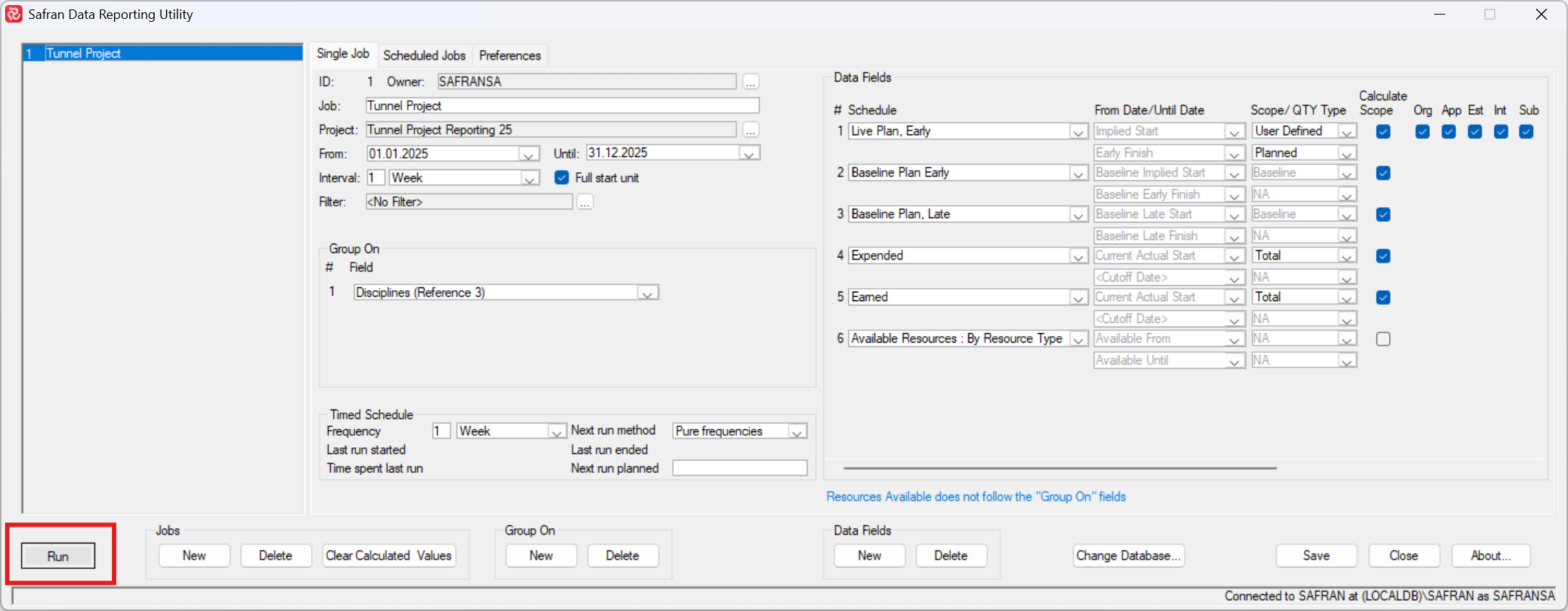Toggle the Est checkbox for Live Plan

1475,132
